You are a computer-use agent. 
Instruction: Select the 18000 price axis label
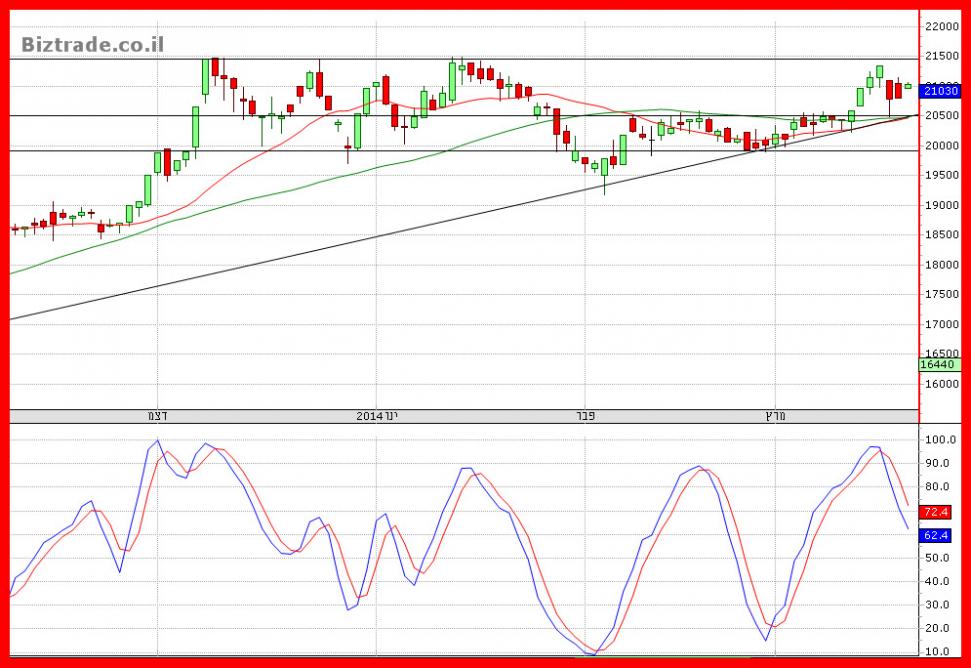coord(941,265)
